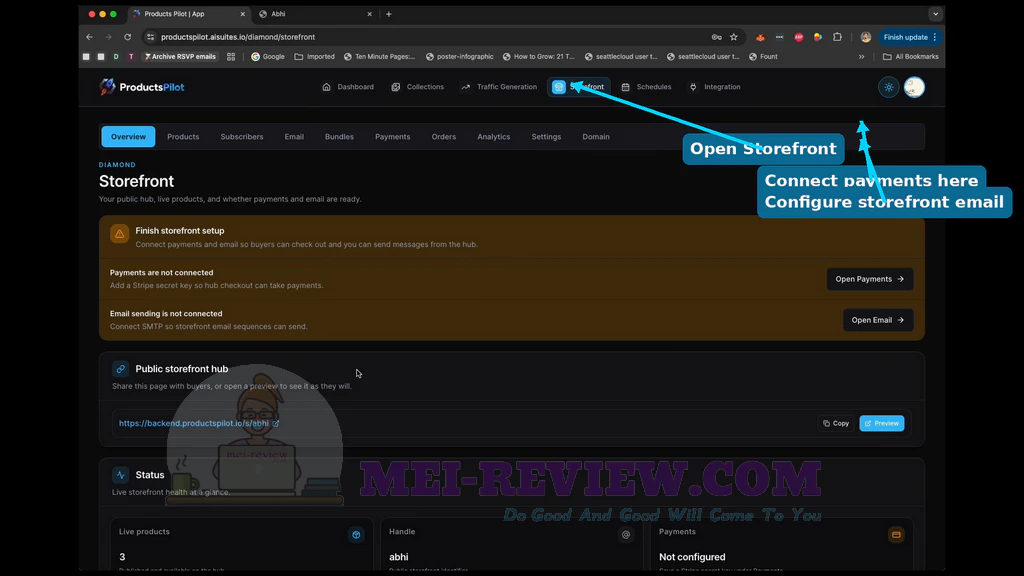The height and width of the screenshot is (576, 1024).
Task: Click the Open Email button
Action: click(x=878, y=320)
